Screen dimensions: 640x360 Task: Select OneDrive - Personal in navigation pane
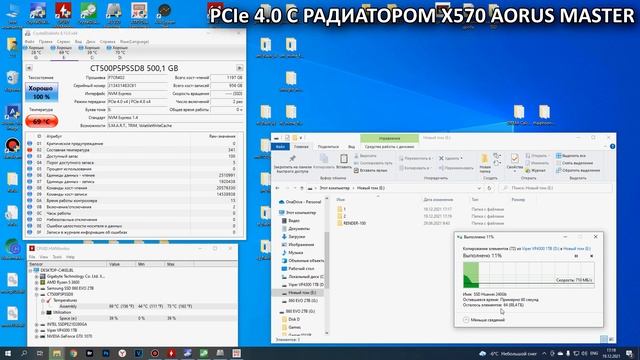pos(300,202)
